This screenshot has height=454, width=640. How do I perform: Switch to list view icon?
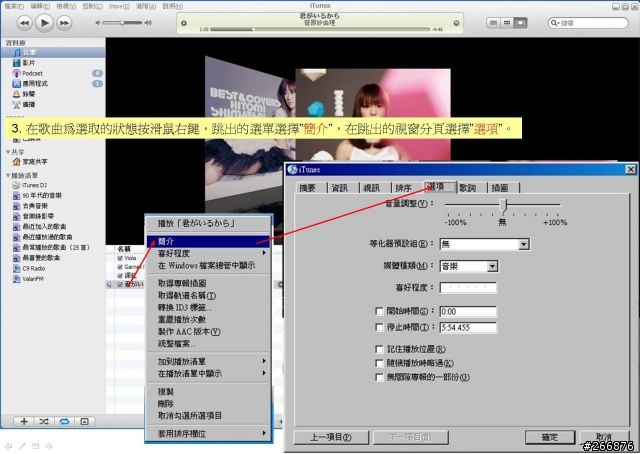[493, 23]
